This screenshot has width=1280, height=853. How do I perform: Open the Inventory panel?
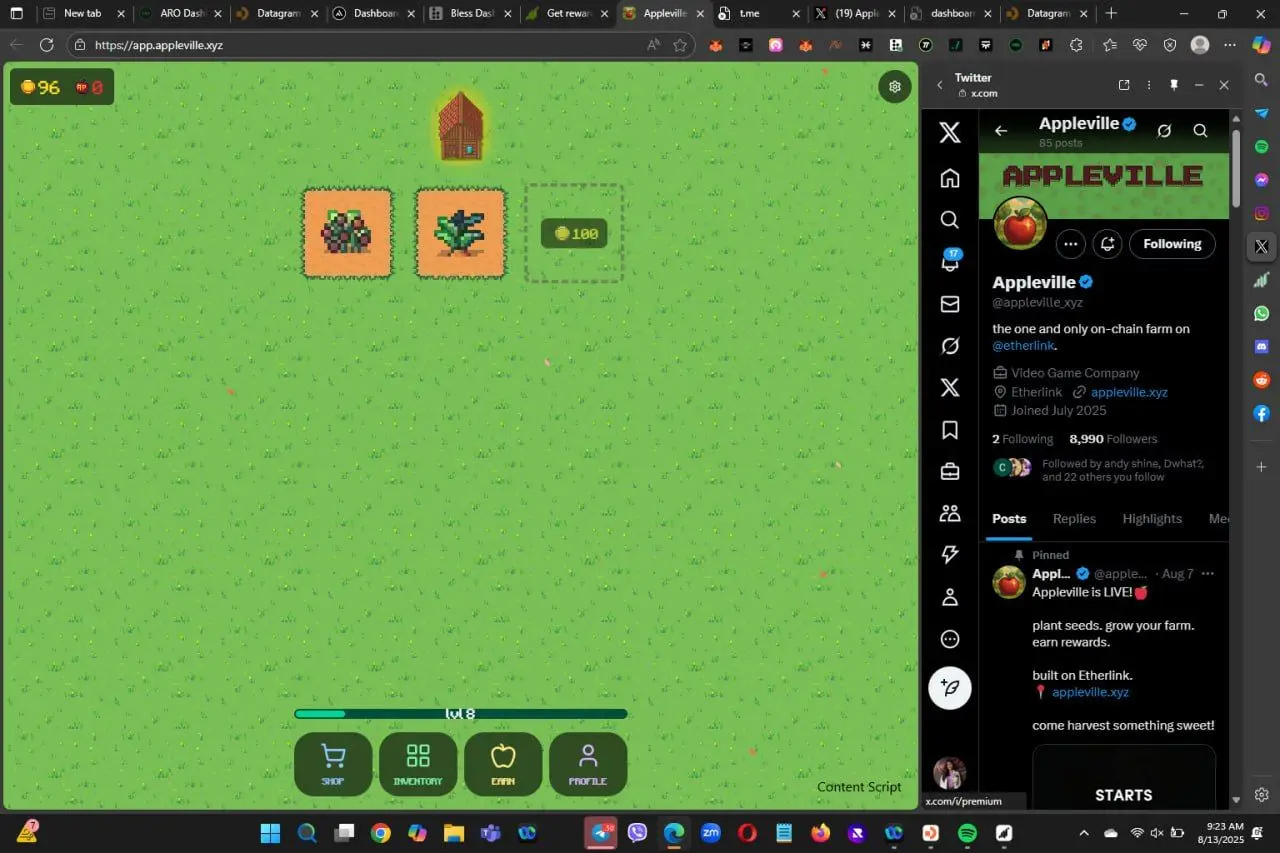click(418, 764)
